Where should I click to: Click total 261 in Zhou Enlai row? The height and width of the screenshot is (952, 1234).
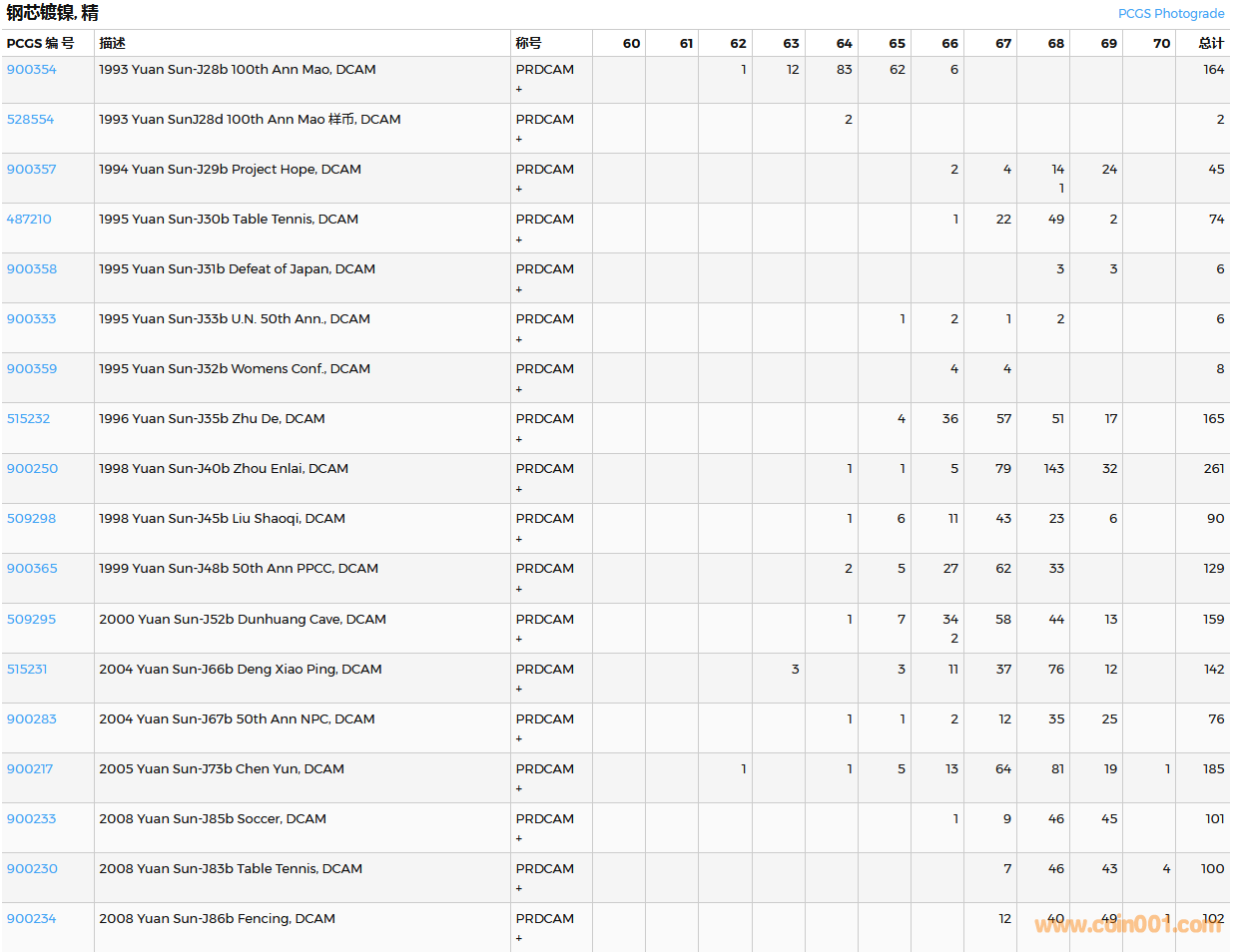(x=1213, y=469)
